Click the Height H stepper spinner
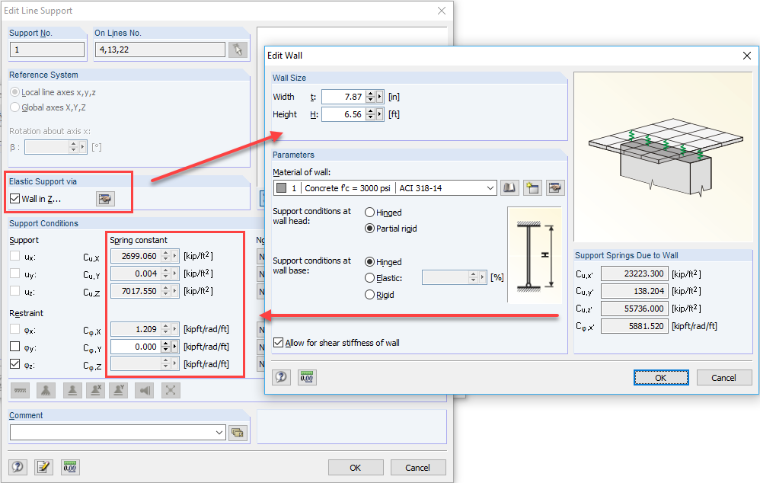This screenshot has width=760, height=483. tap(370, 114)
